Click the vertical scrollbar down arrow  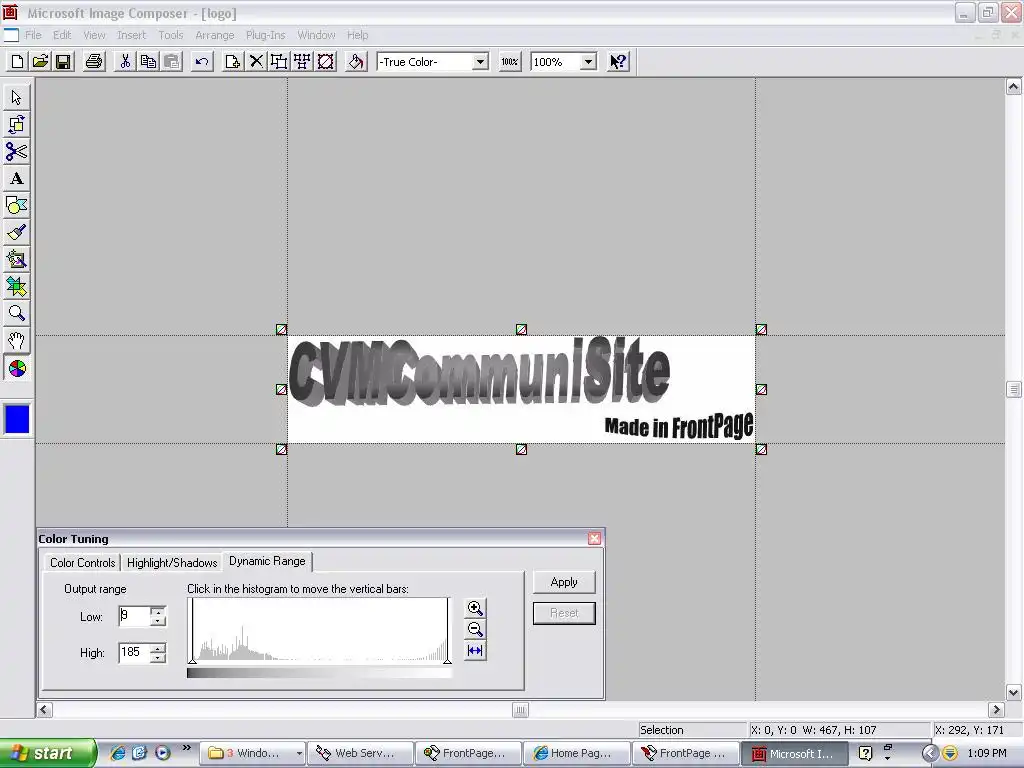coord(1013,692)
